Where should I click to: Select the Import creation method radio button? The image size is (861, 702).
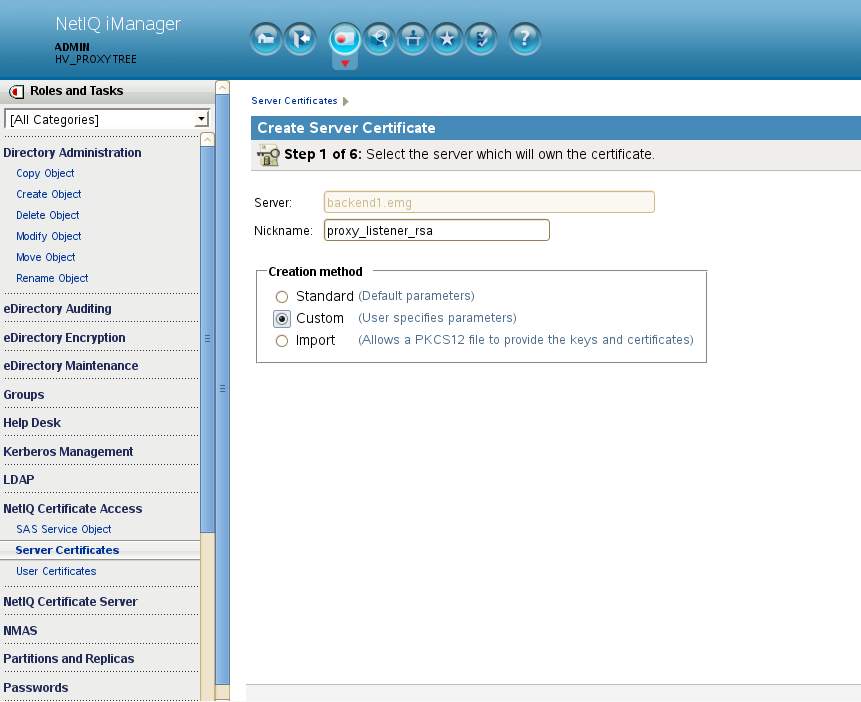pyautogui.click(x=282, y=341)
